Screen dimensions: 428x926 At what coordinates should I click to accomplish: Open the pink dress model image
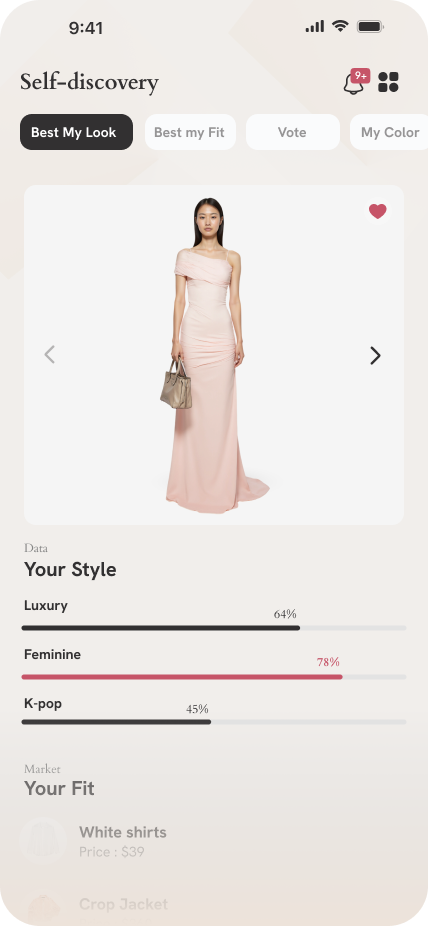coord(214,355)
